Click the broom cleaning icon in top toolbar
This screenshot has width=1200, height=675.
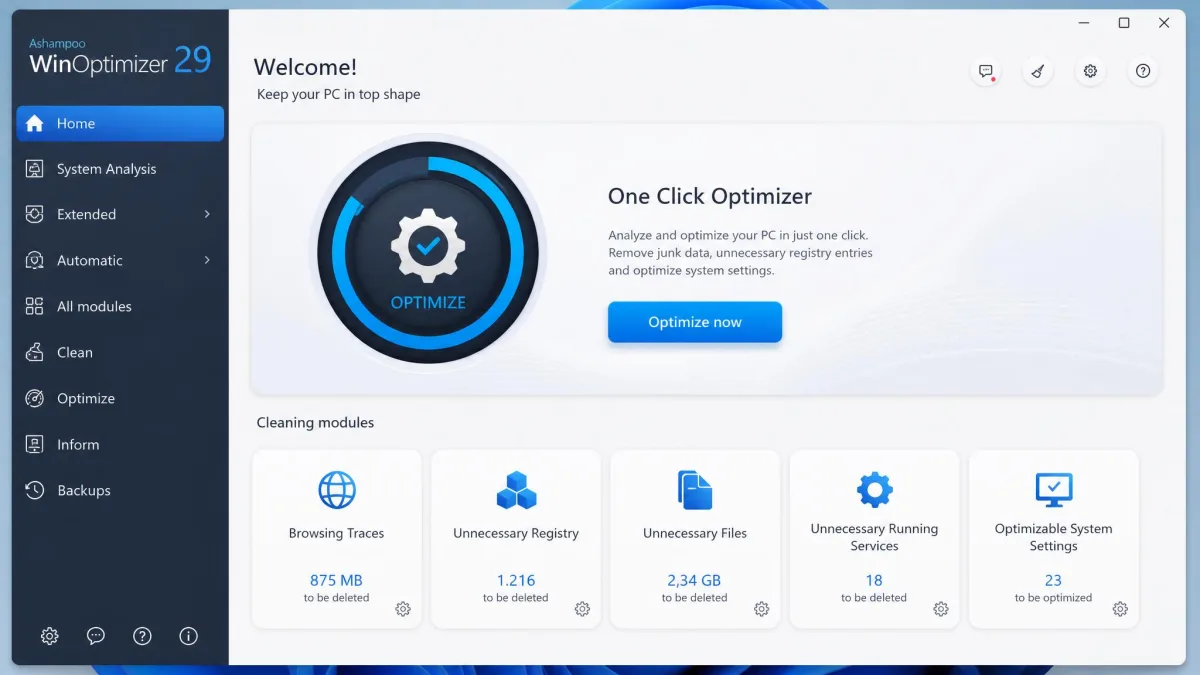coord(1038,71)
